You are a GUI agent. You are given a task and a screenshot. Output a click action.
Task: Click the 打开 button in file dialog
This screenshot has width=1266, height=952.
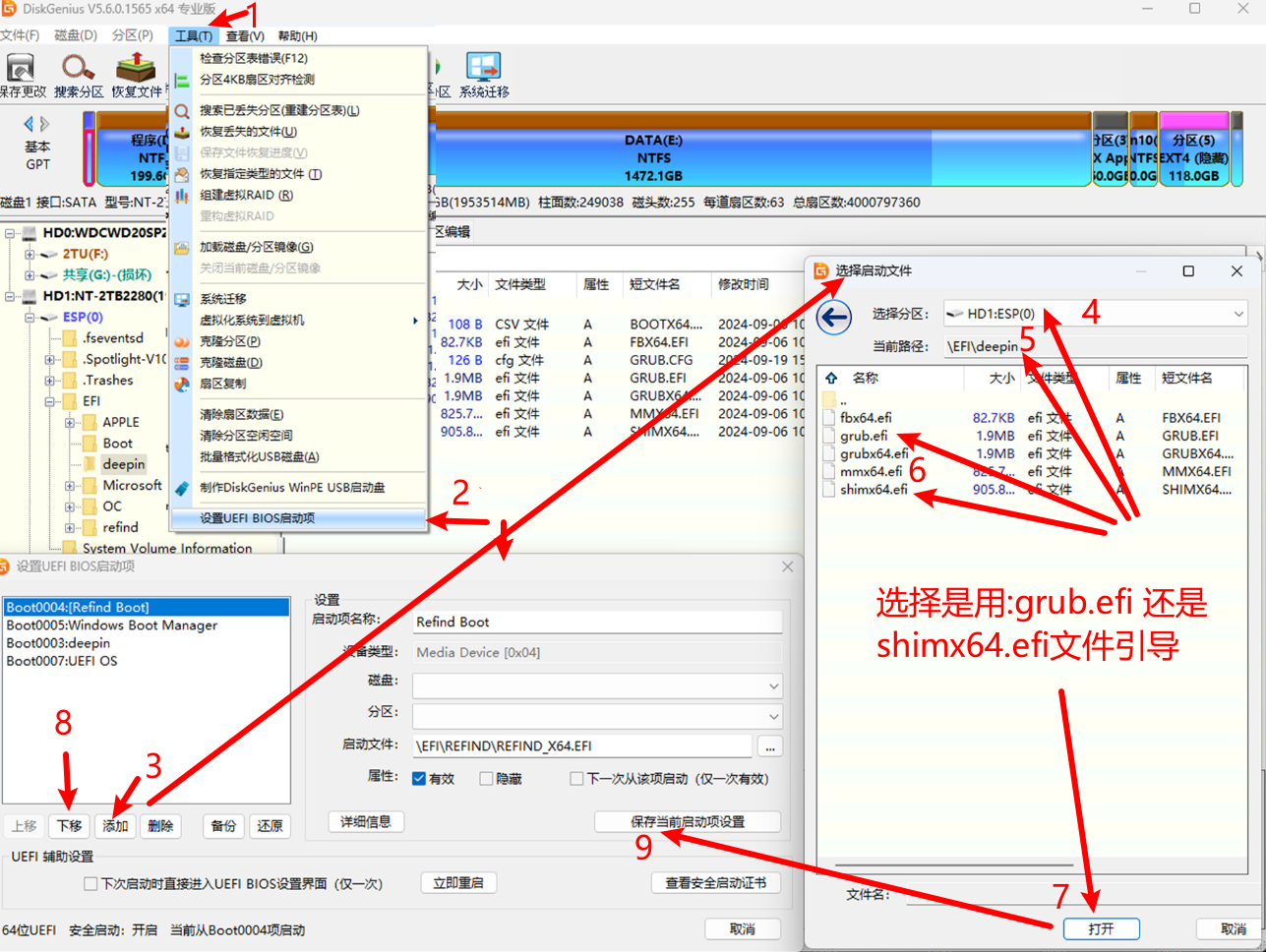coord(1102,928)
